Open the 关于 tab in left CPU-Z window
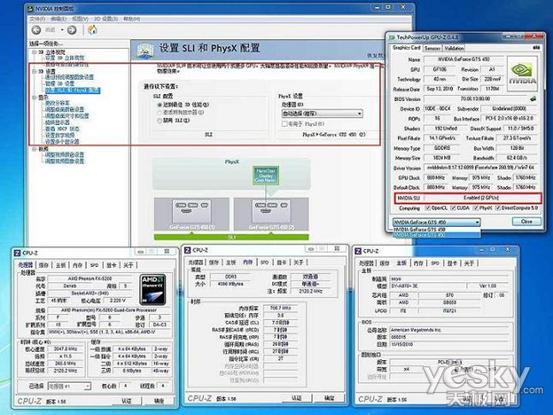This screenshot has width=553, height=415. pos(128,265)
